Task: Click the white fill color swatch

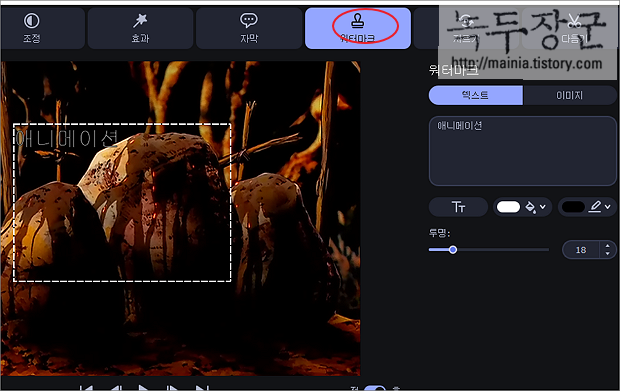Action: click(508, 207)
